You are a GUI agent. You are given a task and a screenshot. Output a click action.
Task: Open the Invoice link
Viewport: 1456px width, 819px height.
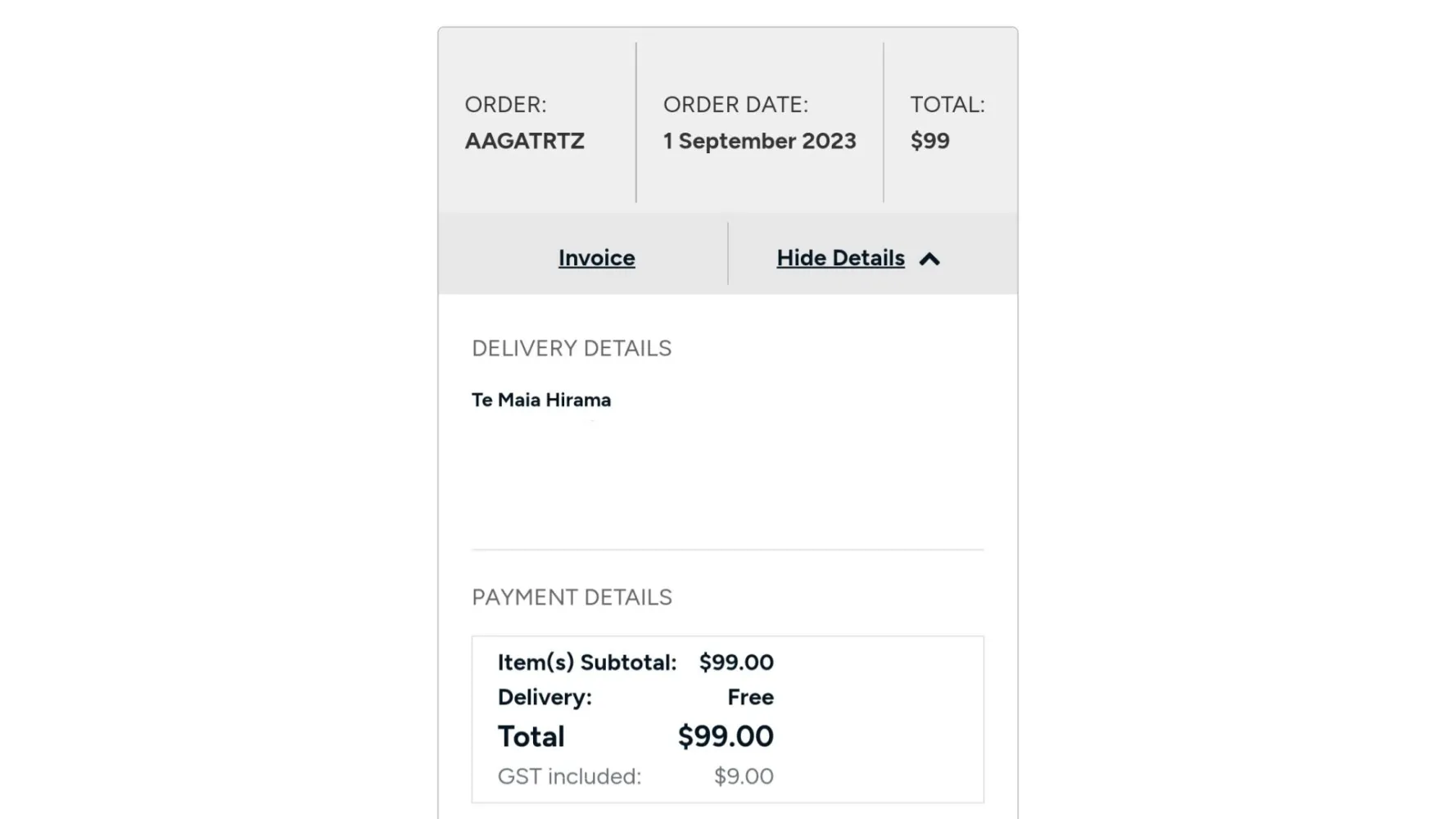click(596, 258)
